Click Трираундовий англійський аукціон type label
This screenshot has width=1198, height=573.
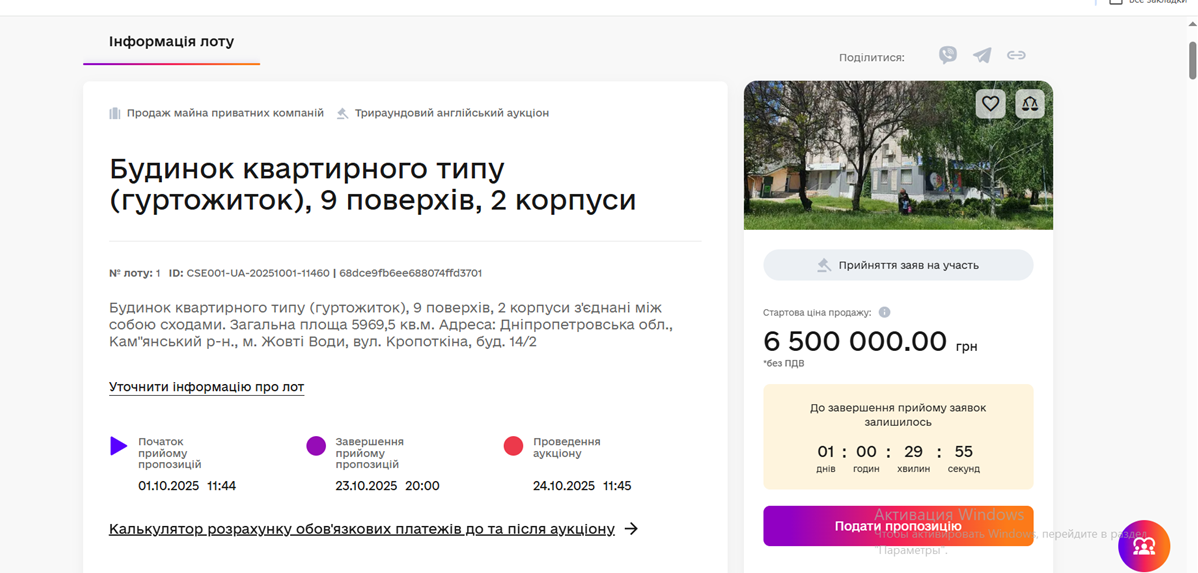451,113
